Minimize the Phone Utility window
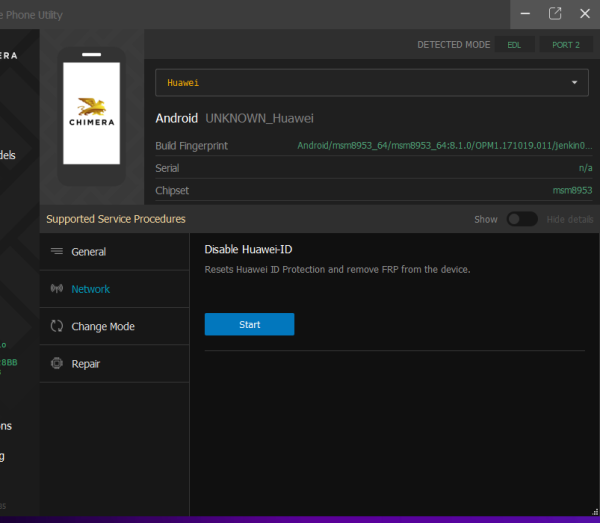 click(x=525, y=14)
